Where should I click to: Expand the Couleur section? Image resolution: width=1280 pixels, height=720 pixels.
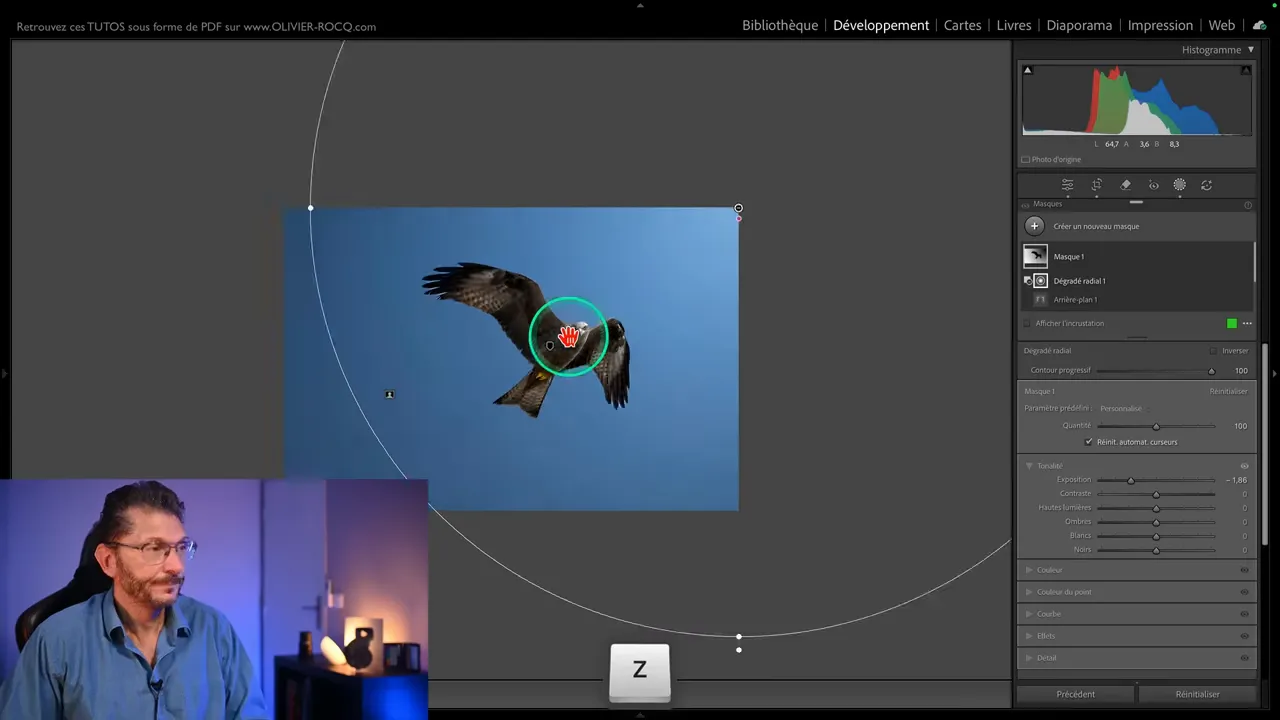tap(1029, 570)
